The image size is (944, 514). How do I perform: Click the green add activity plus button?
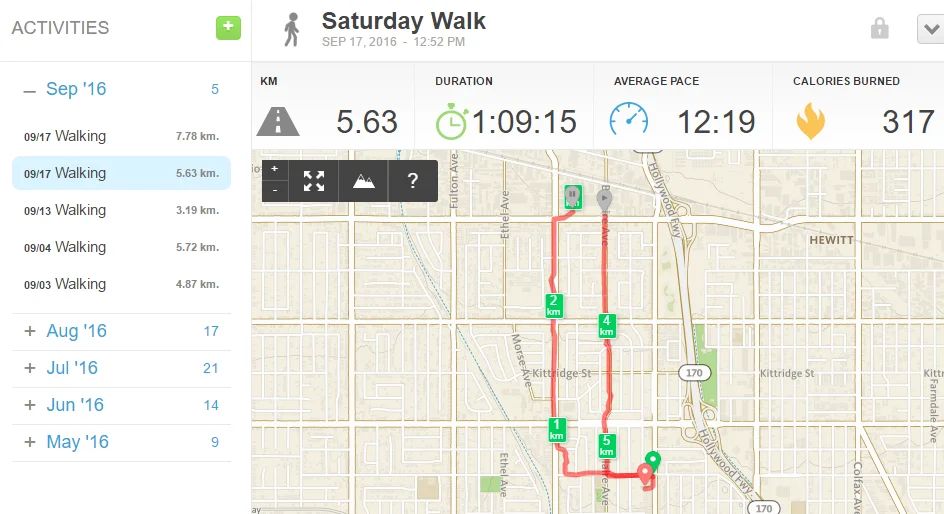tap(228, 28)
